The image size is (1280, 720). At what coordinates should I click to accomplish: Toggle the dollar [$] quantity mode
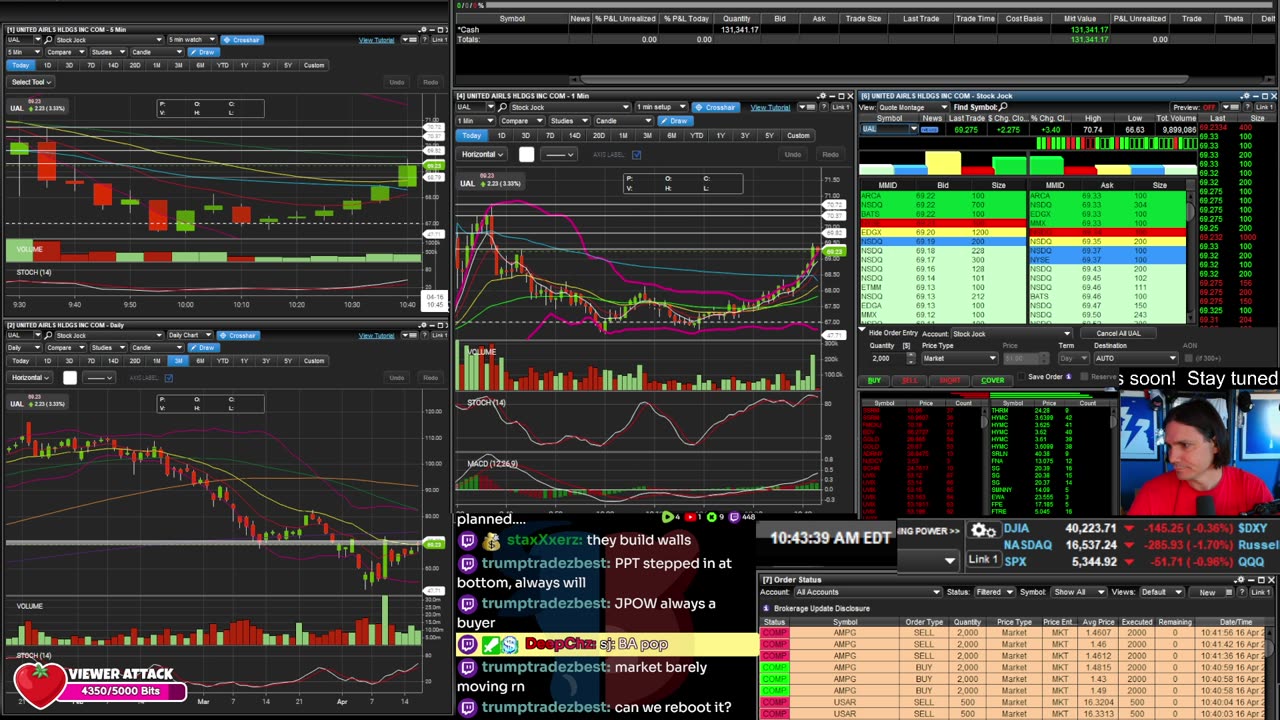pos(906,346)
